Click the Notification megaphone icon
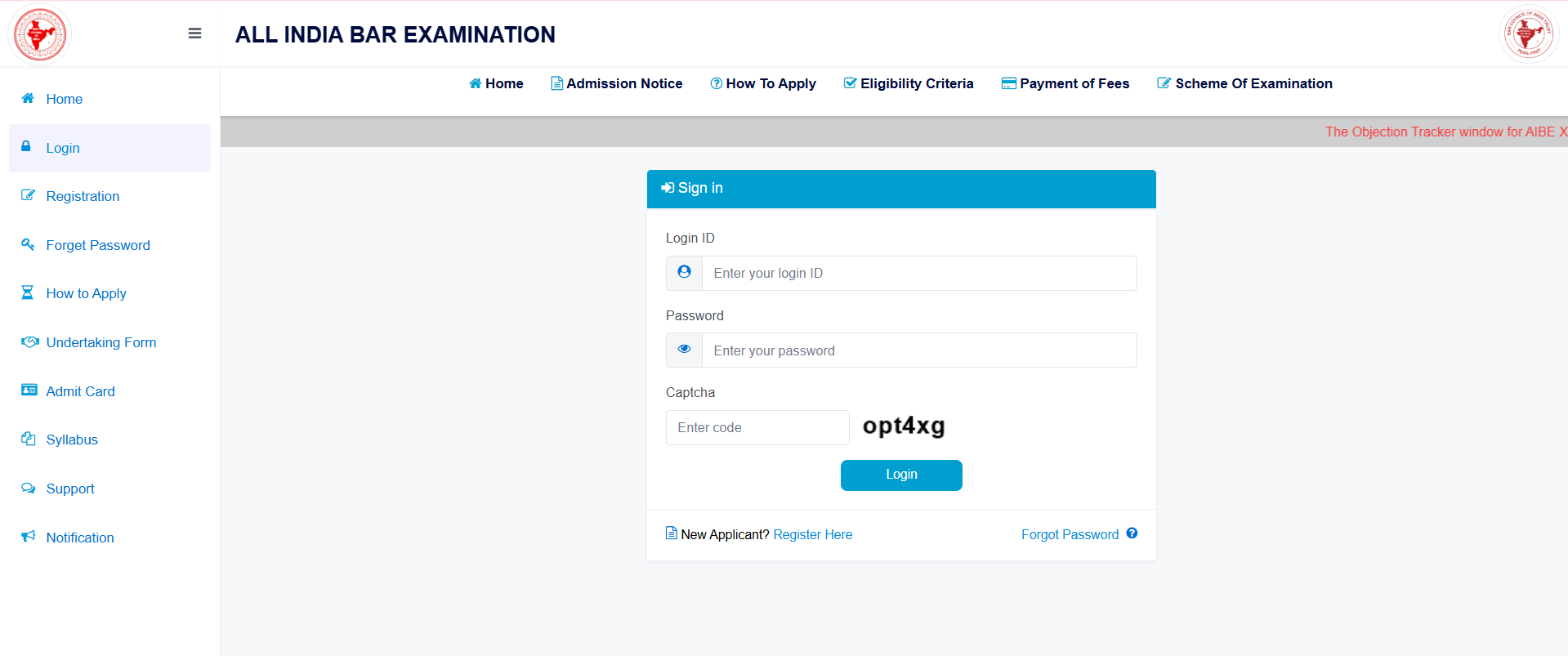 click(28, 537)
